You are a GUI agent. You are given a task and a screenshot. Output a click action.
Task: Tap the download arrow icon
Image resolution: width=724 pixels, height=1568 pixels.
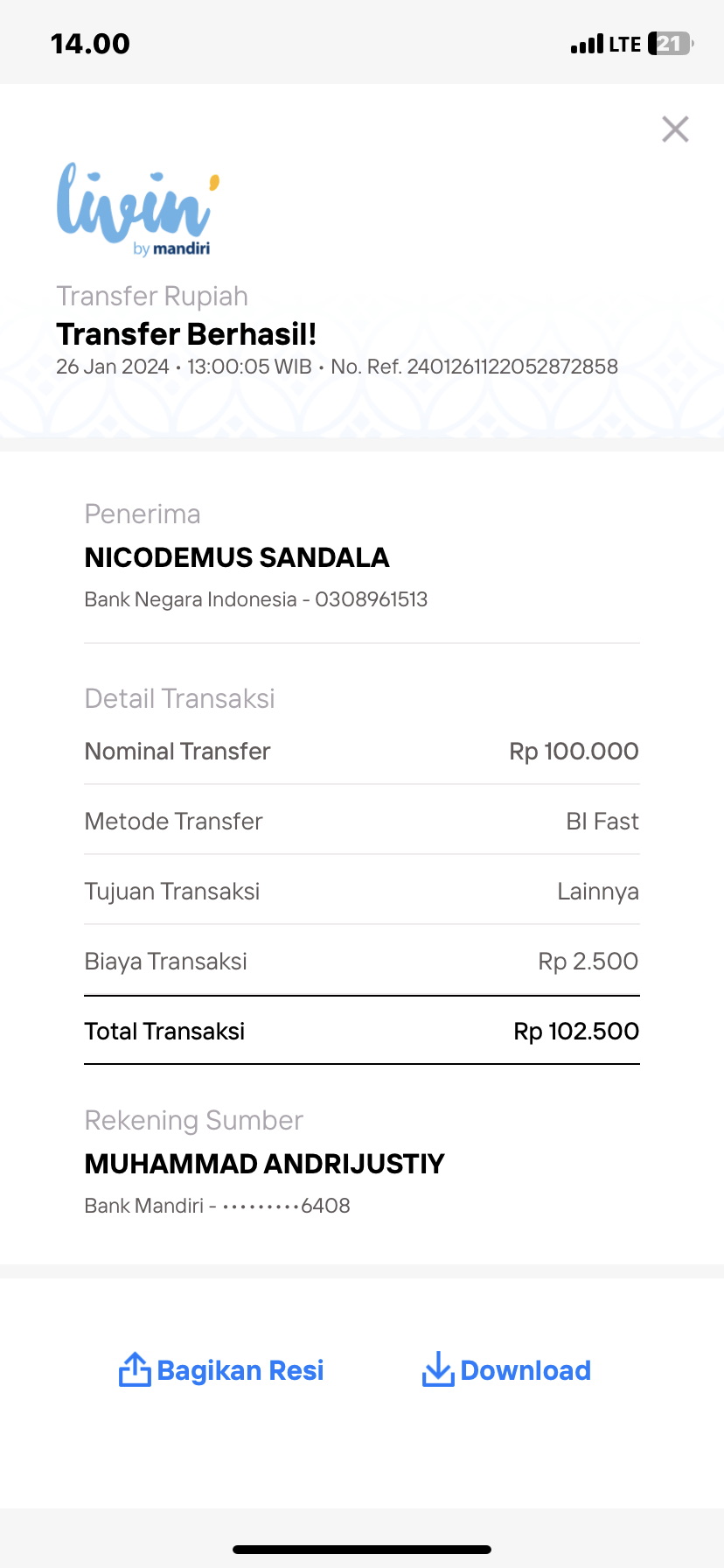click(x=437, y=1369)
